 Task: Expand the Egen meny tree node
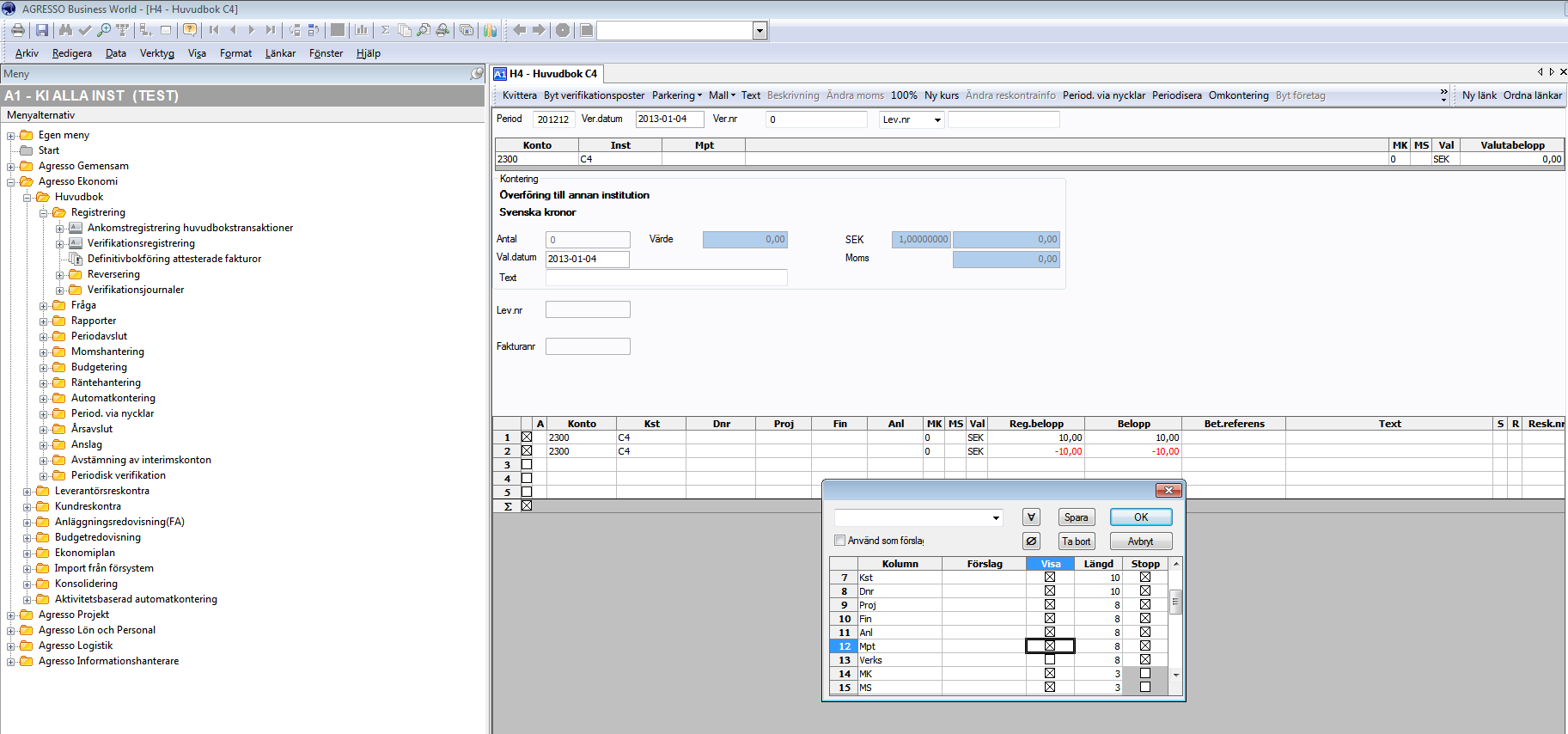[11, 135]
